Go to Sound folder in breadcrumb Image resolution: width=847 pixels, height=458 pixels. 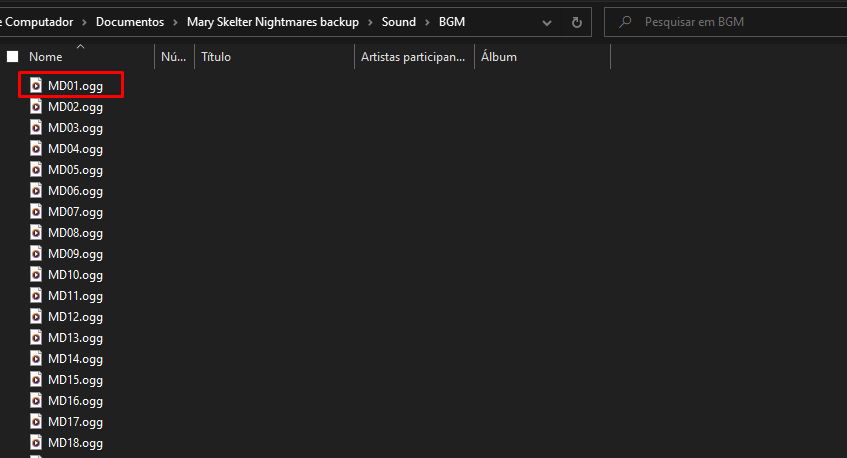pyautogui.click(x=397, y=22)
